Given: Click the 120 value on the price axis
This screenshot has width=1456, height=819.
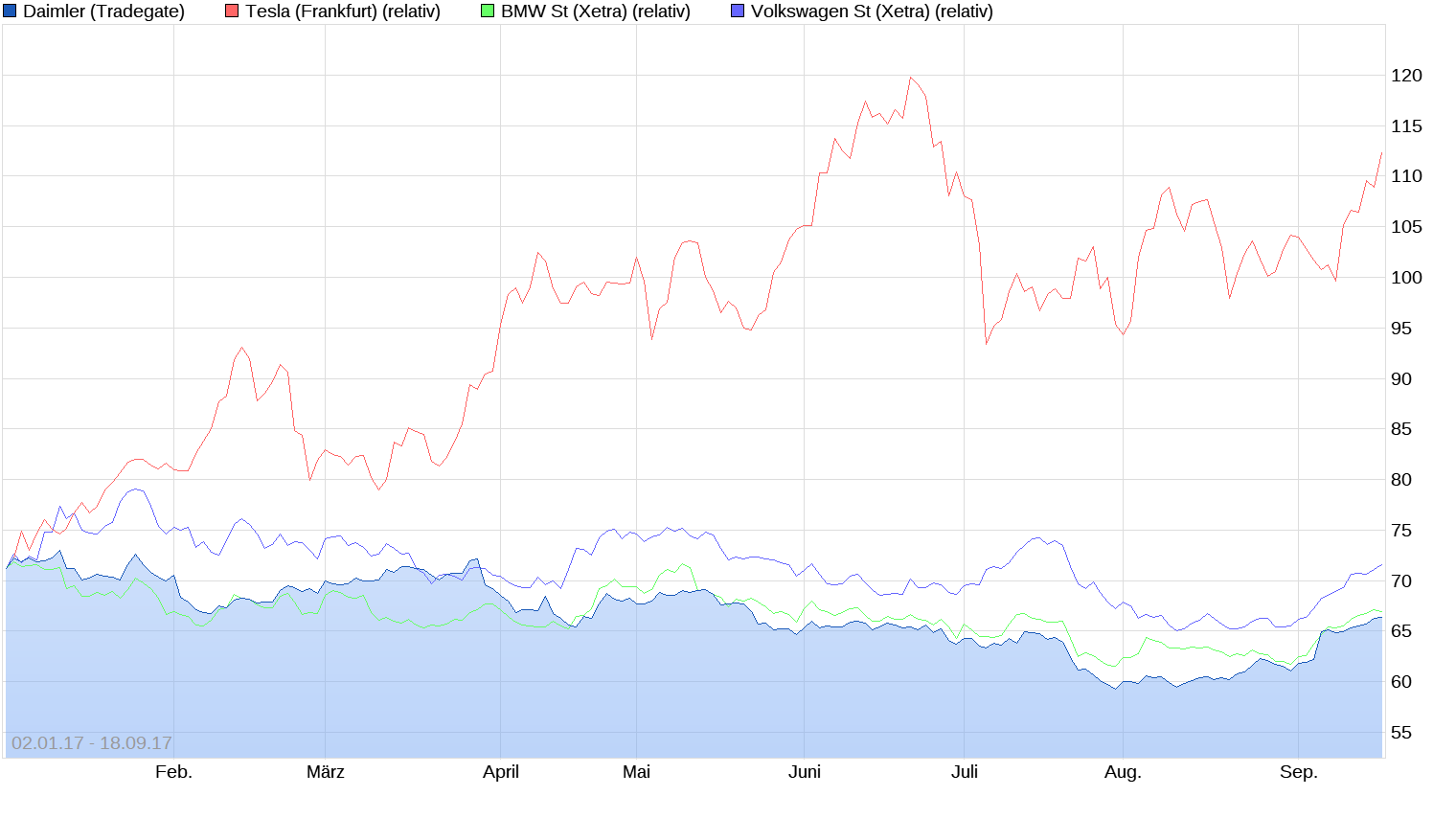Looking at the screenshot, I should [1407, 76].
